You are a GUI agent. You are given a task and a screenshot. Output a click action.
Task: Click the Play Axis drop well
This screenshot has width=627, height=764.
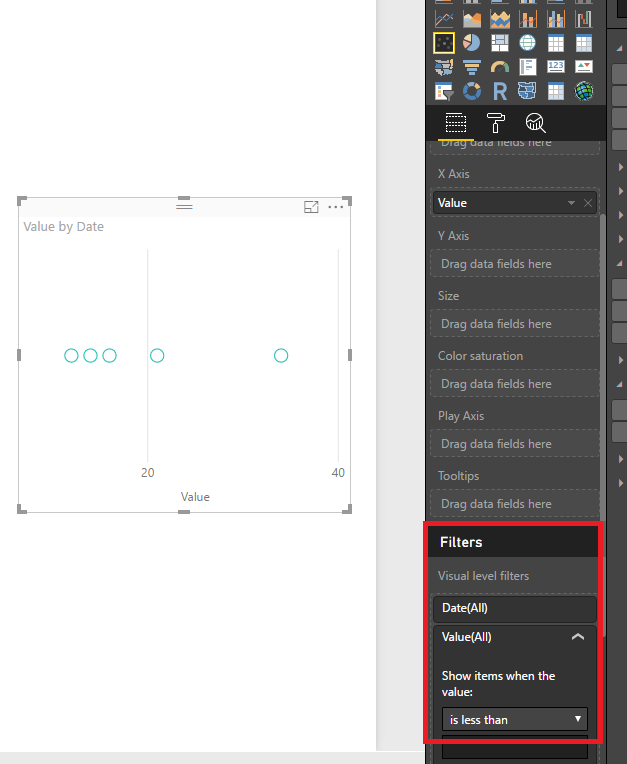[515, 443]
